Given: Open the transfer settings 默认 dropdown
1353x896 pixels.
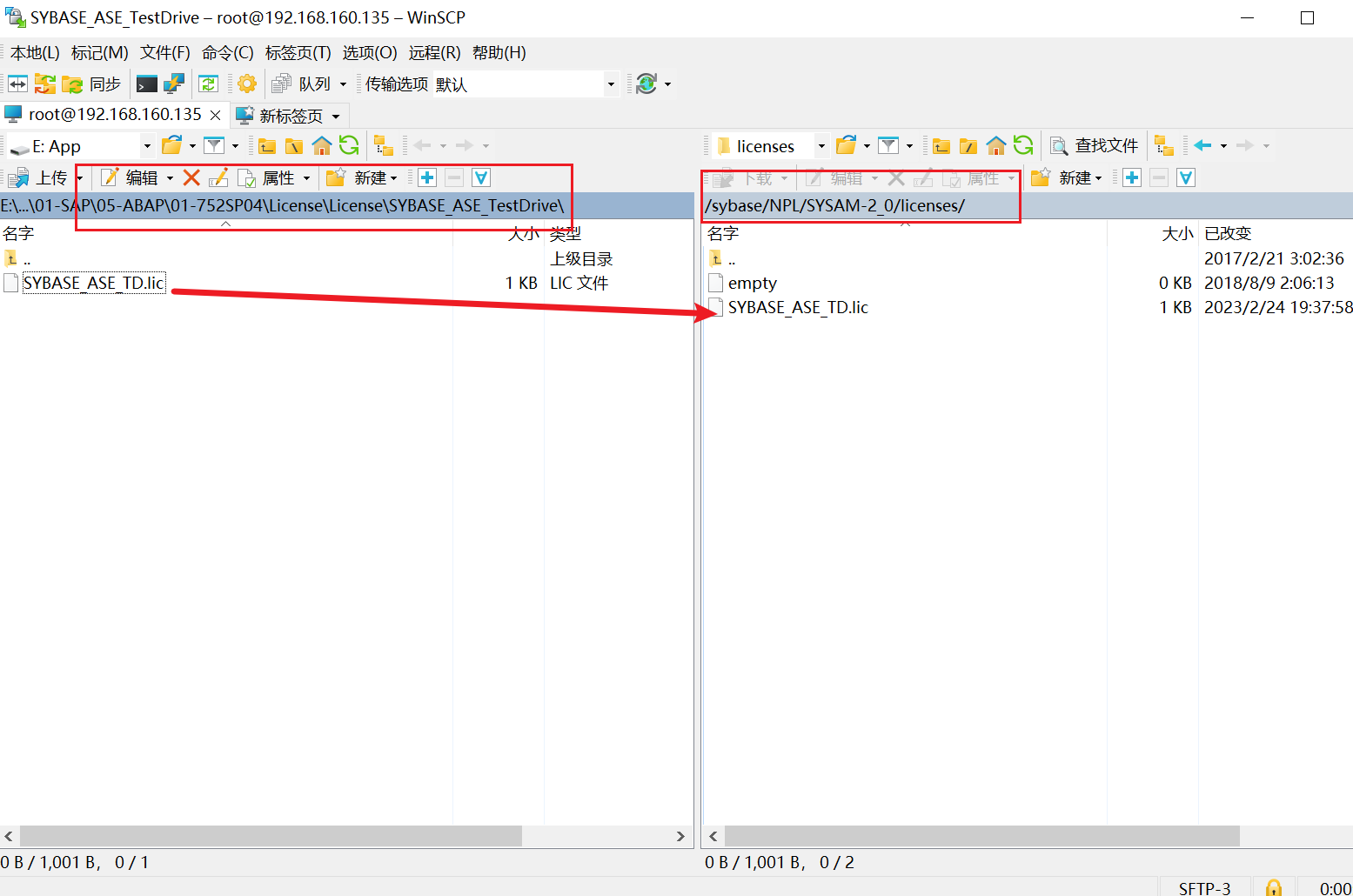Looking at the screenshot, I should coord(611,84).
